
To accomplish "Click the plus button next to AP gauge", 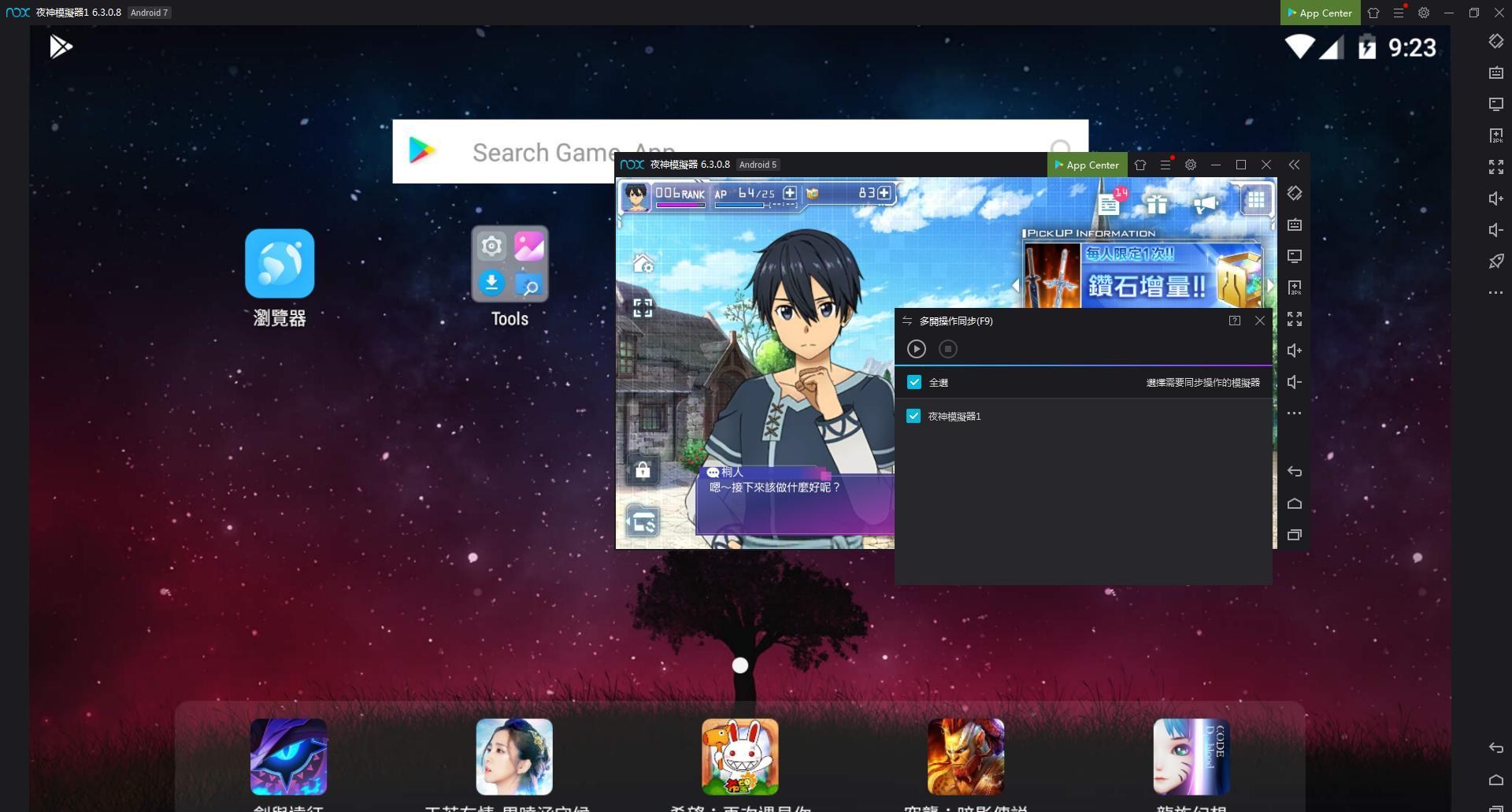I will [789, 193].
